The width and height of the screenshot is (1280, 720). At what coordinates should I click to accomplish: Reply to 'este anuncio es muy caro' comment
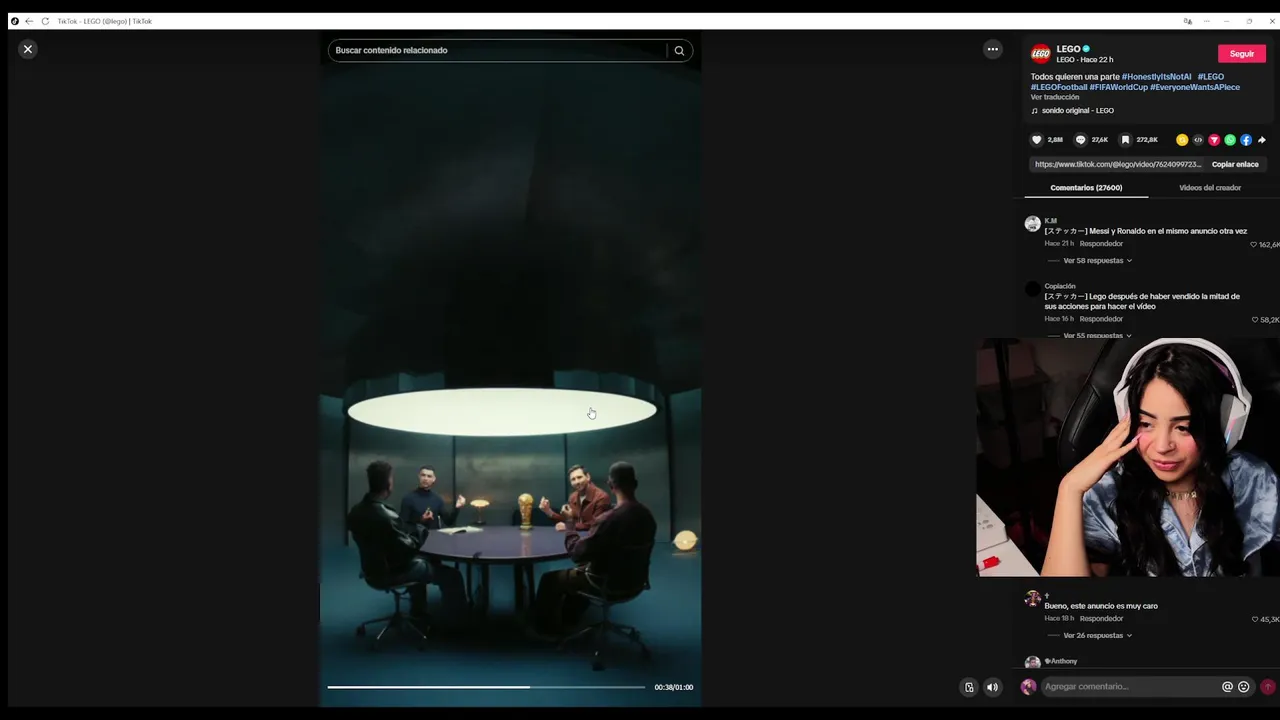pos(1101,619)
